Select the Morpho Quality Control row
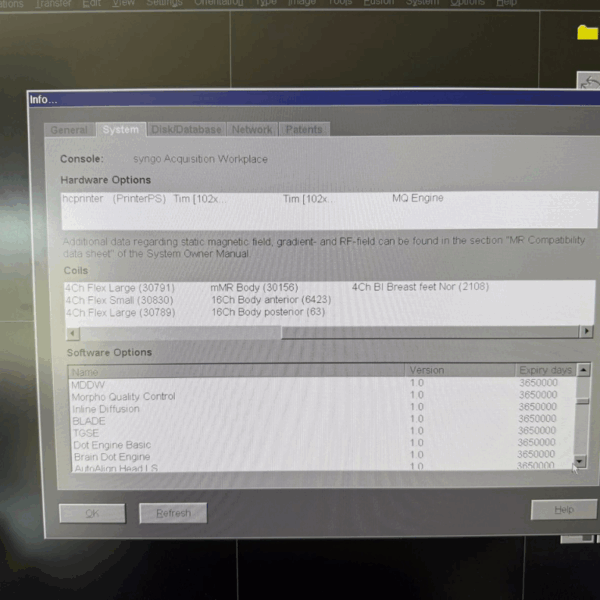Viewport: 600px width, 600px height. pos(322,396)
